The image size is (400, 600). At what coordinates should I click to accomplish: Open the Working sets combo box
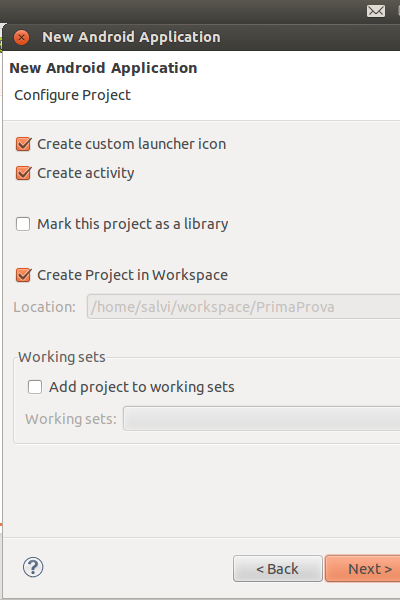(x=261, y=419)
